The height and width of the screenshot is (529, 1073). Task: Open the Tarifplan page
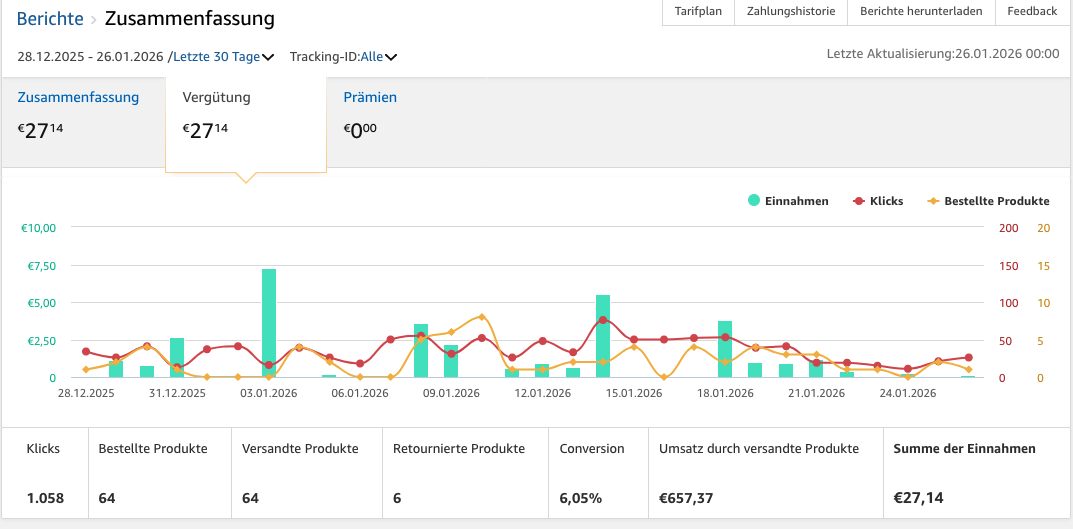pyautogui.click(x=697, y=11)
